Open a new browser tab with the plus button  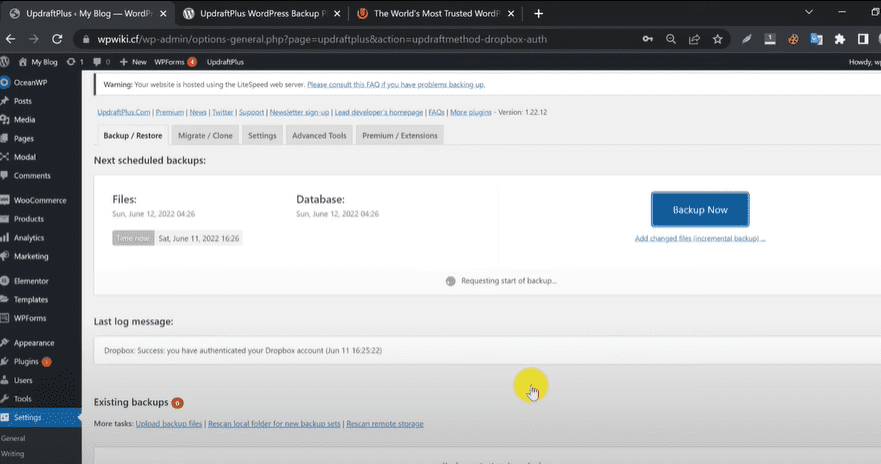(x=538, y=13)
